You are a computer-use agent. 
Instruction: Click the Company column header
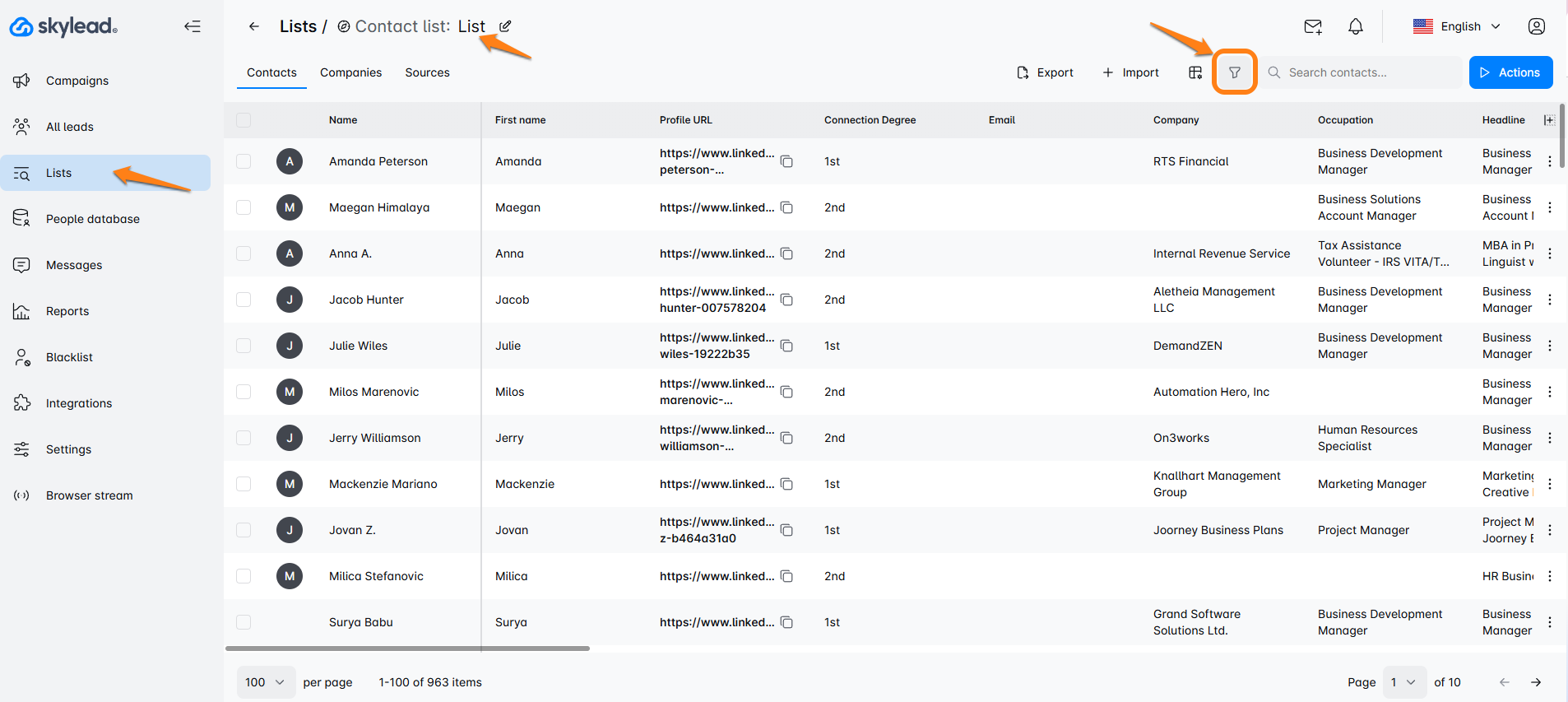click(1176, 120)
